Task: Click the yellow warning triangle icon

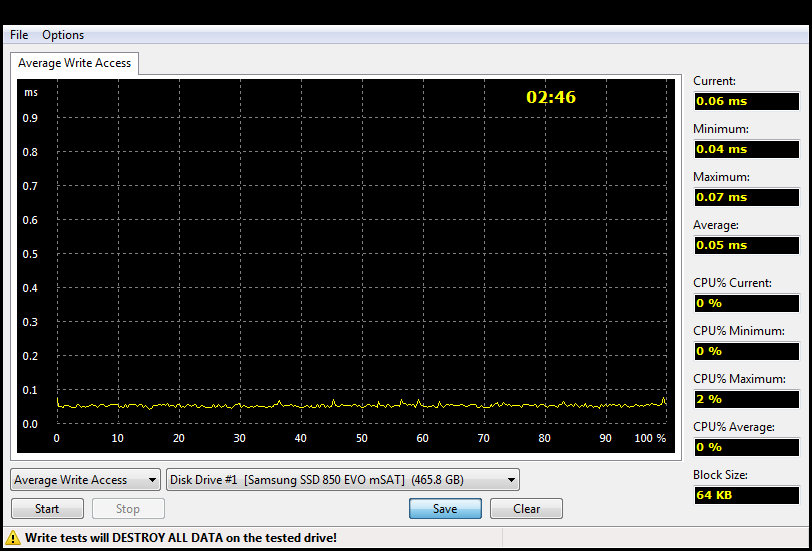Action: point(13,538)
